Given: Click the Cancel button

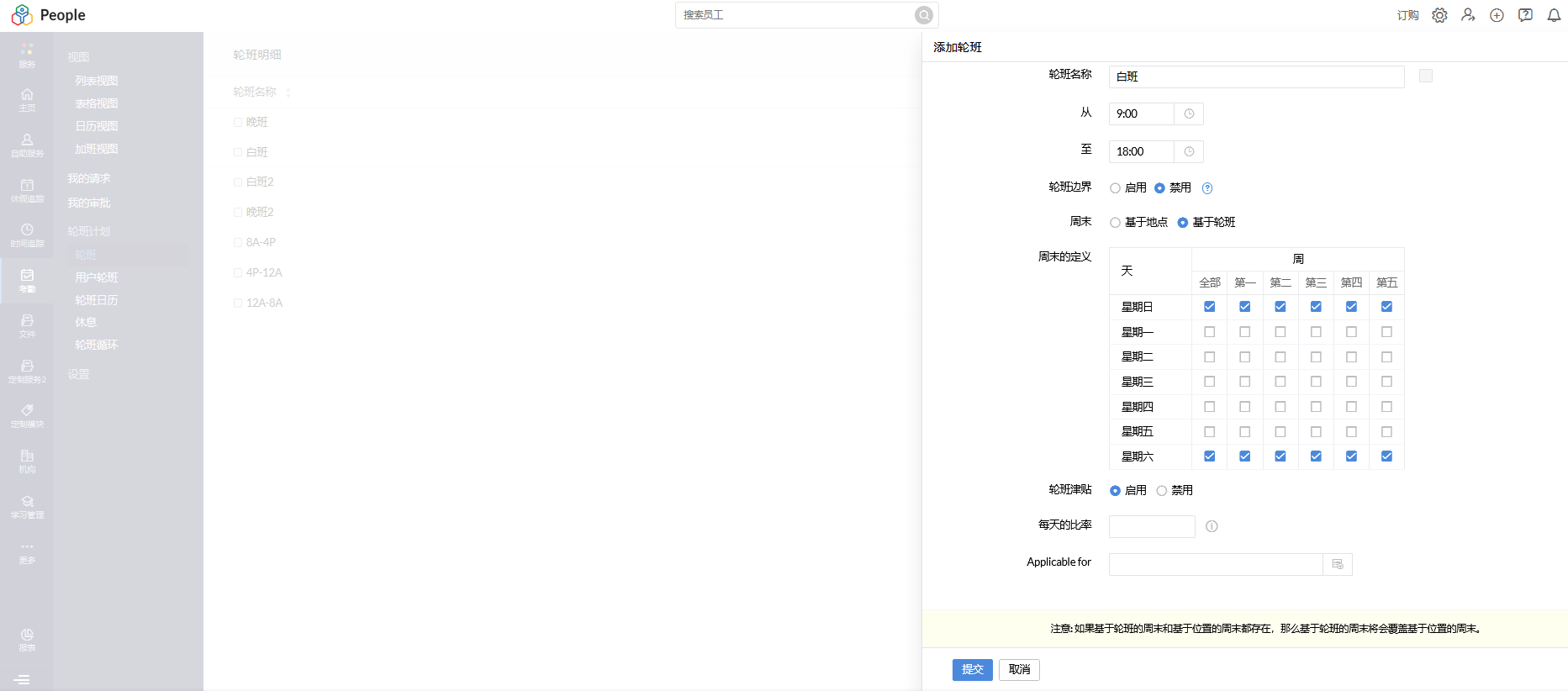Looking at the screenshot, I should [1019, 669].
